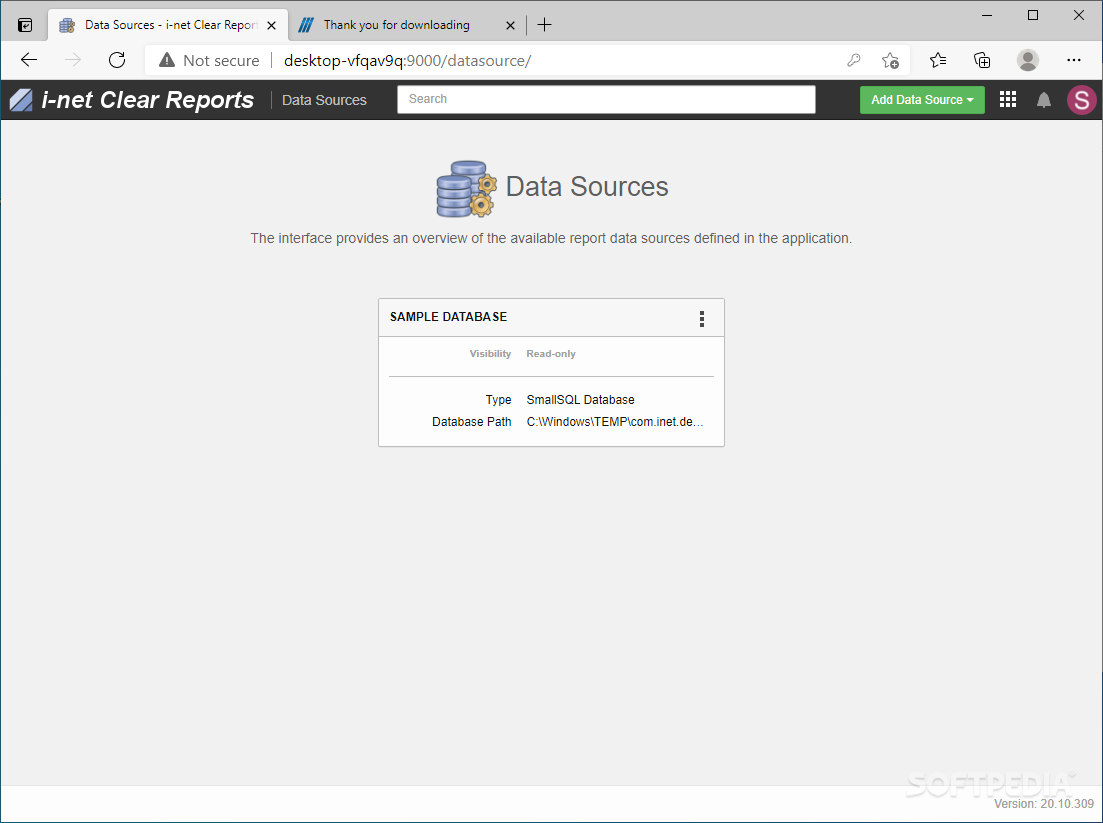This screenshot has width=1103, height=823.
Task: Click the Database Path label
Action: tap(471, 422)
